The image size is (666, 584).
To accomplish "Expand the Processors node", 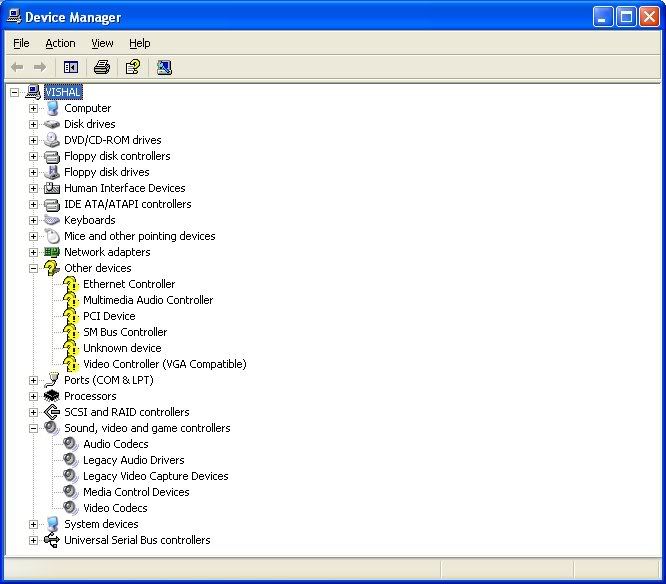I will click(x=34, y=396).
